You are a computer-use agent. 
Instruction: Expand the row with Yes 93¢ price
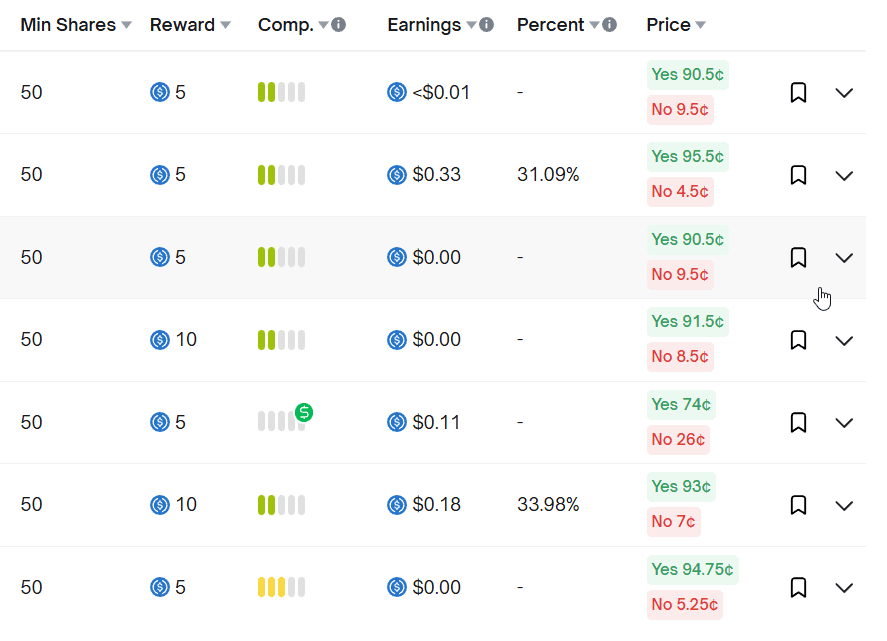click(844, 505)
